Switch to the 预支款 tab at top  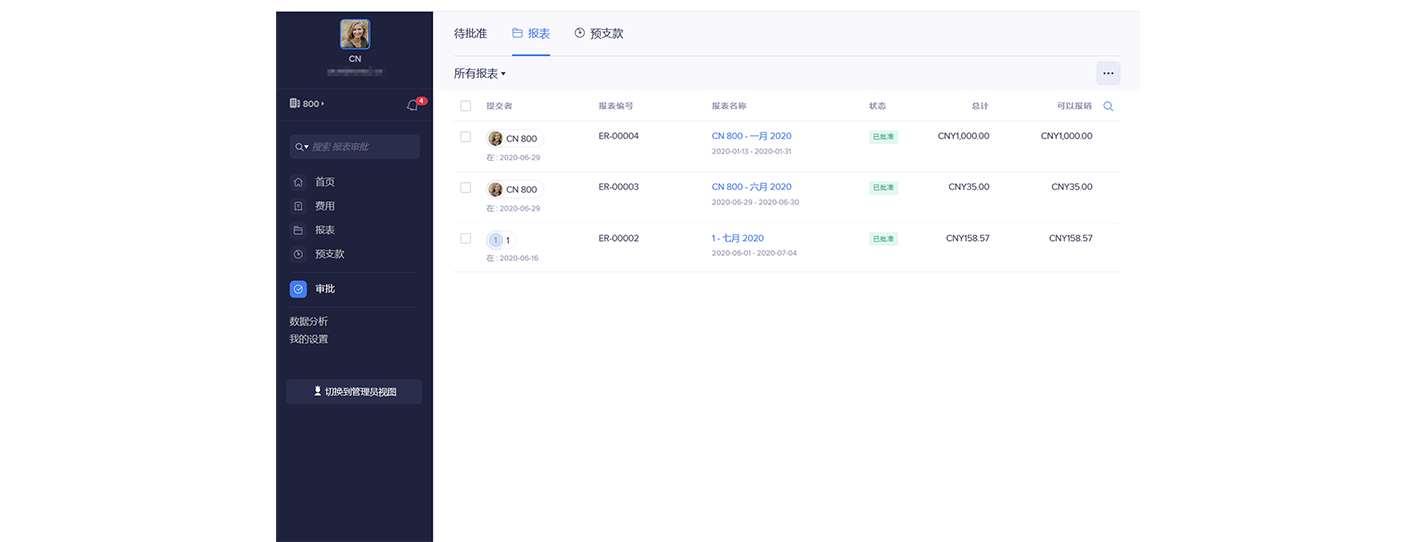[599, 34]
